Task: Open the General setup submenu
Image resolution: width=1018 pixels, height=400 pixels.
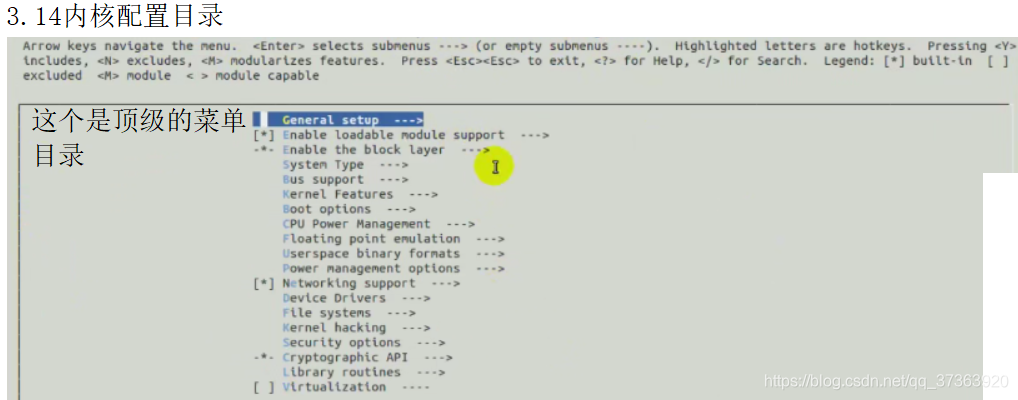Action: pos(353,120)
